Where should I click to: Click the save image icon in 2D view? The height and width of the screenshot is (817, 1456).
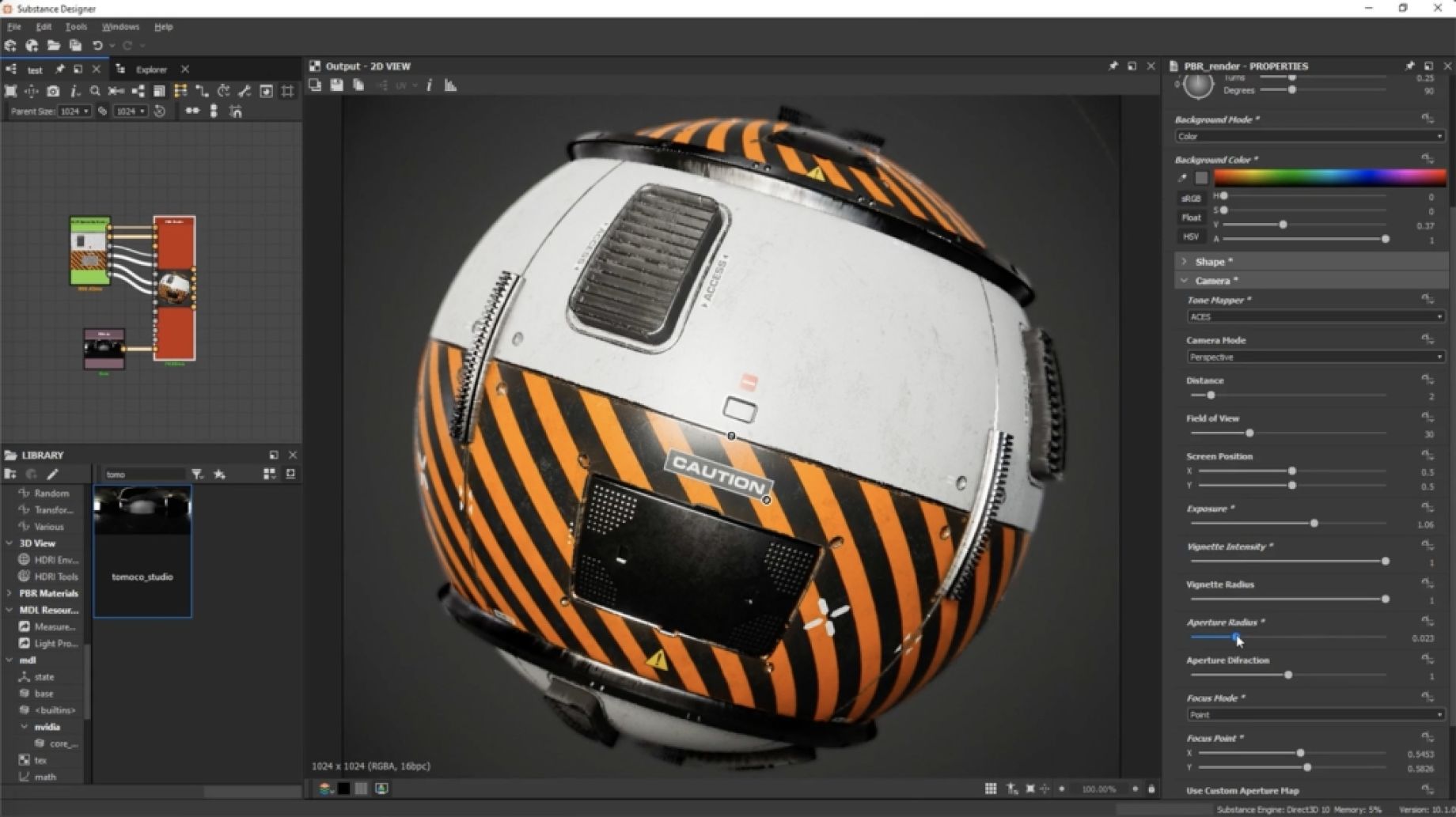point(336,85)
